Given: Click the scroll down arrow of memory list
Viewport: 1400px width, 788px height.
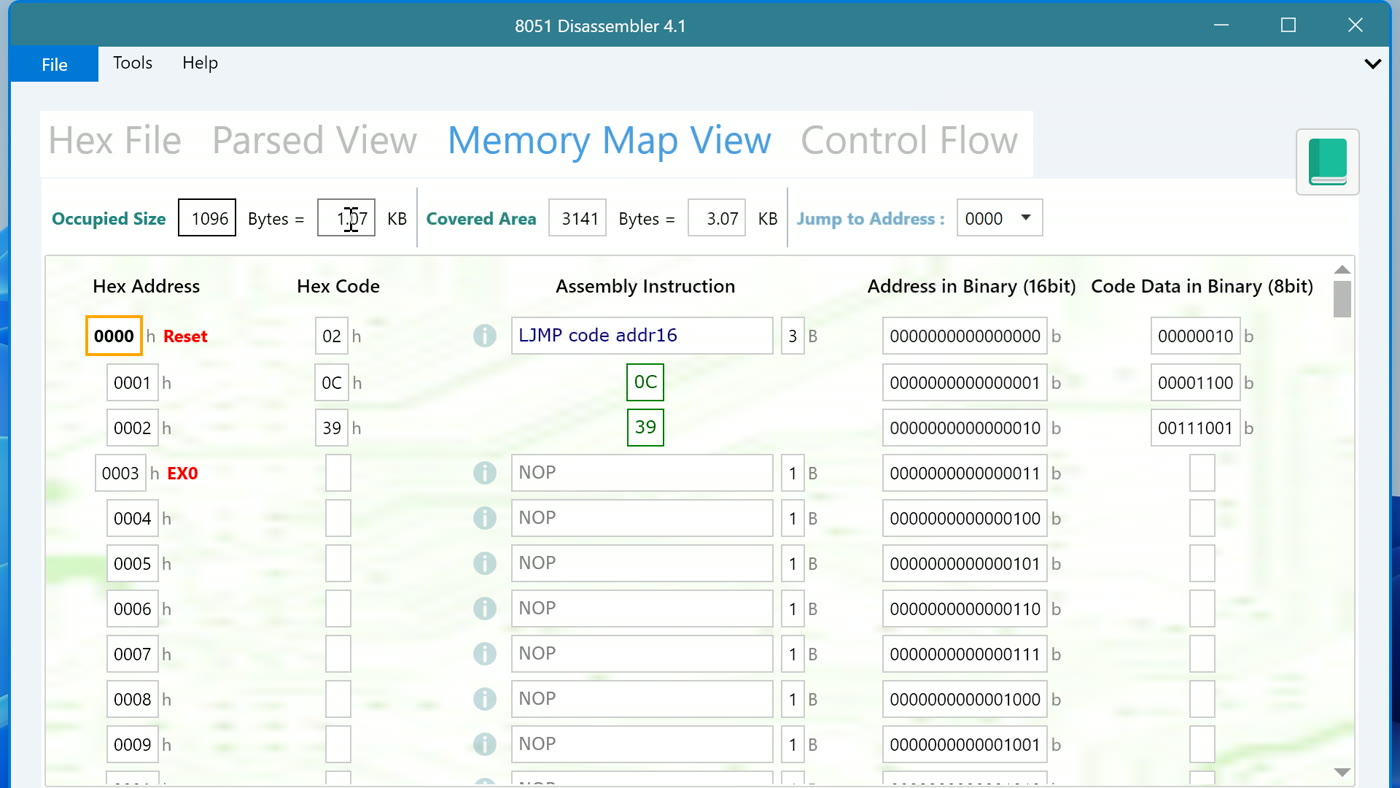Looking at the screenshot, I should pyautogui.click(x=1342, y=772).
